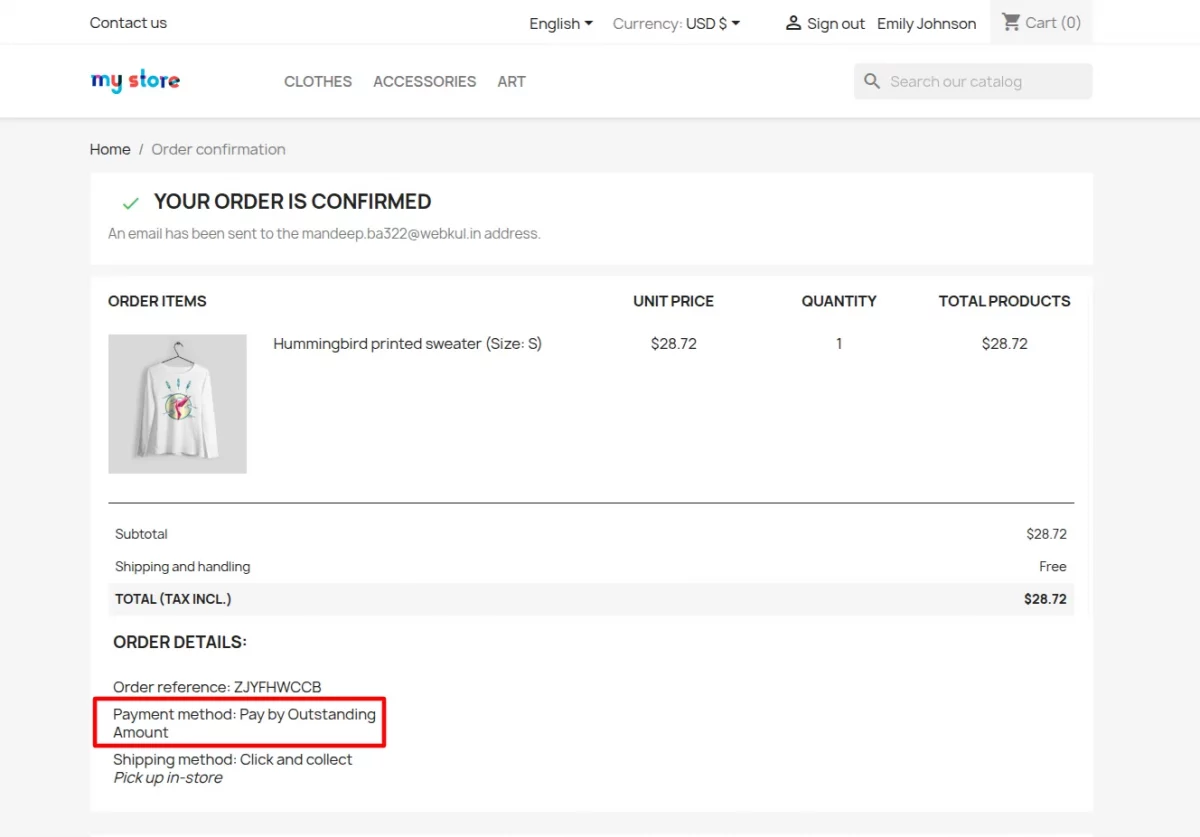Expand the English language dropdown
The width and height of the screenshot is (1200, 837).
tap(560, 23)
